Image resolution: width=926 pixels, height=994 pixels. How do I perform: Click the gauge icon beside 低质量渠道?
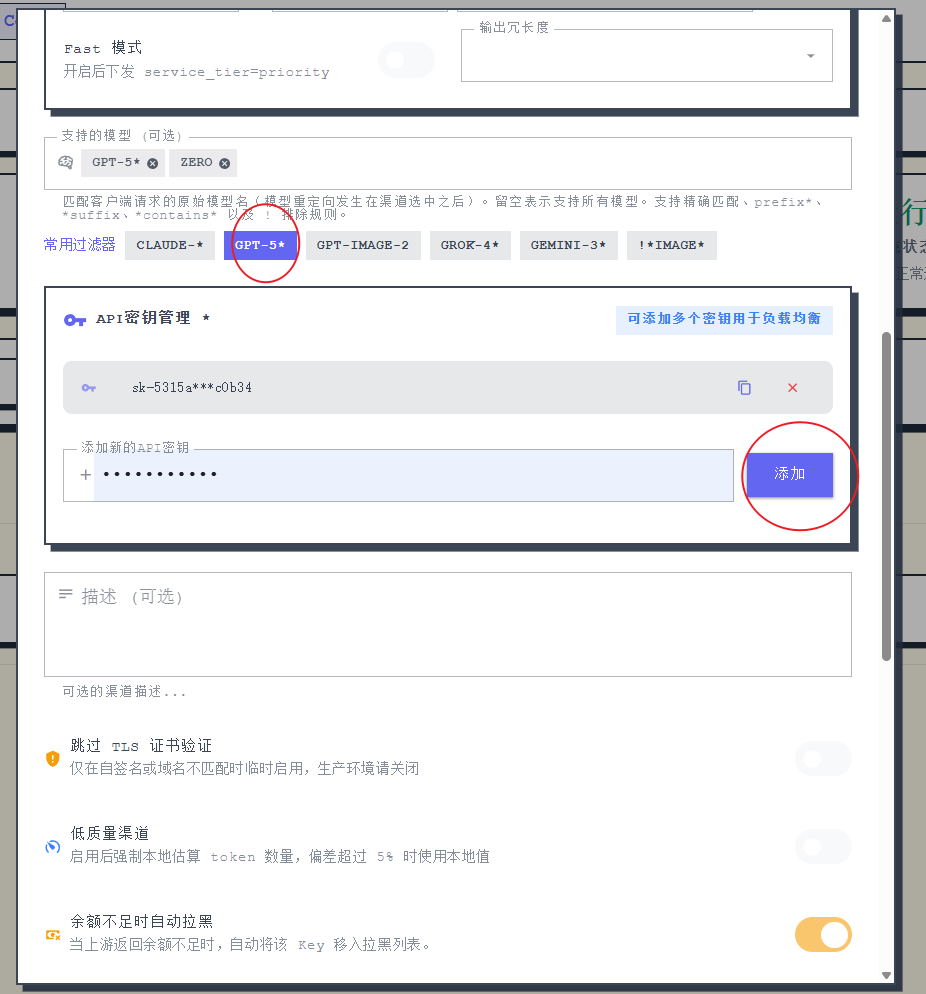(x=53, y=846)
